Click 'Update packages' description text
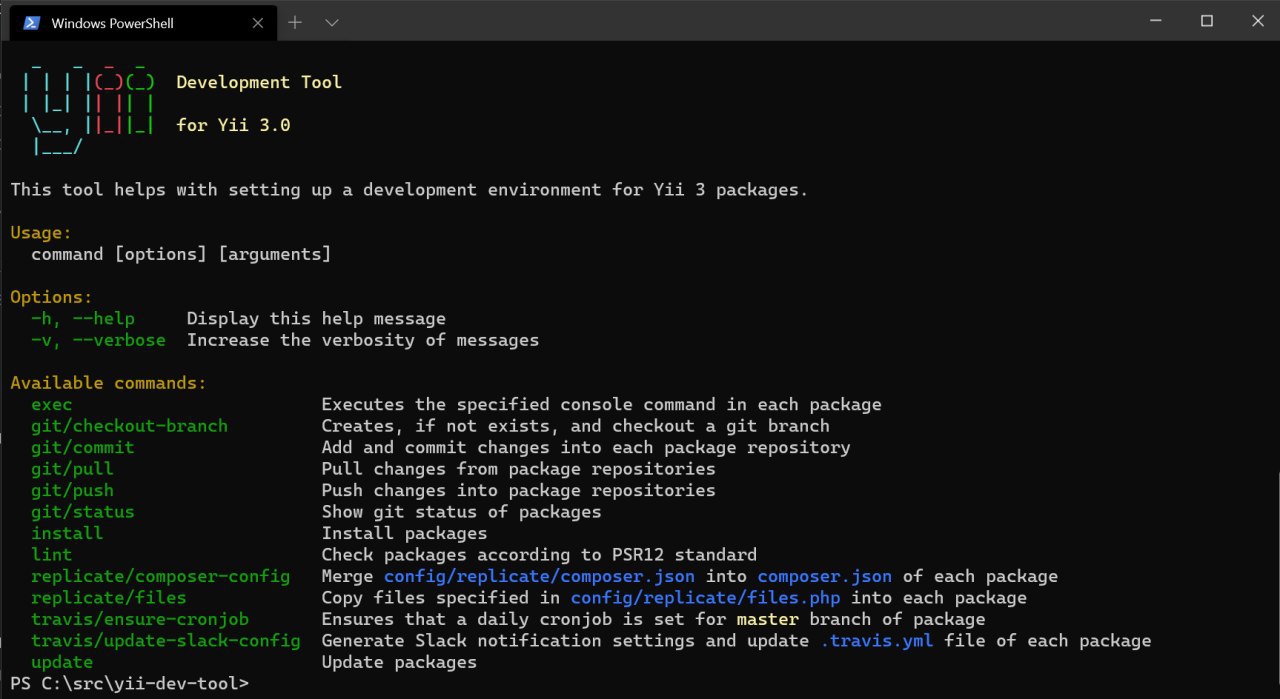1280x699 pixels. (x=399, y=663)
